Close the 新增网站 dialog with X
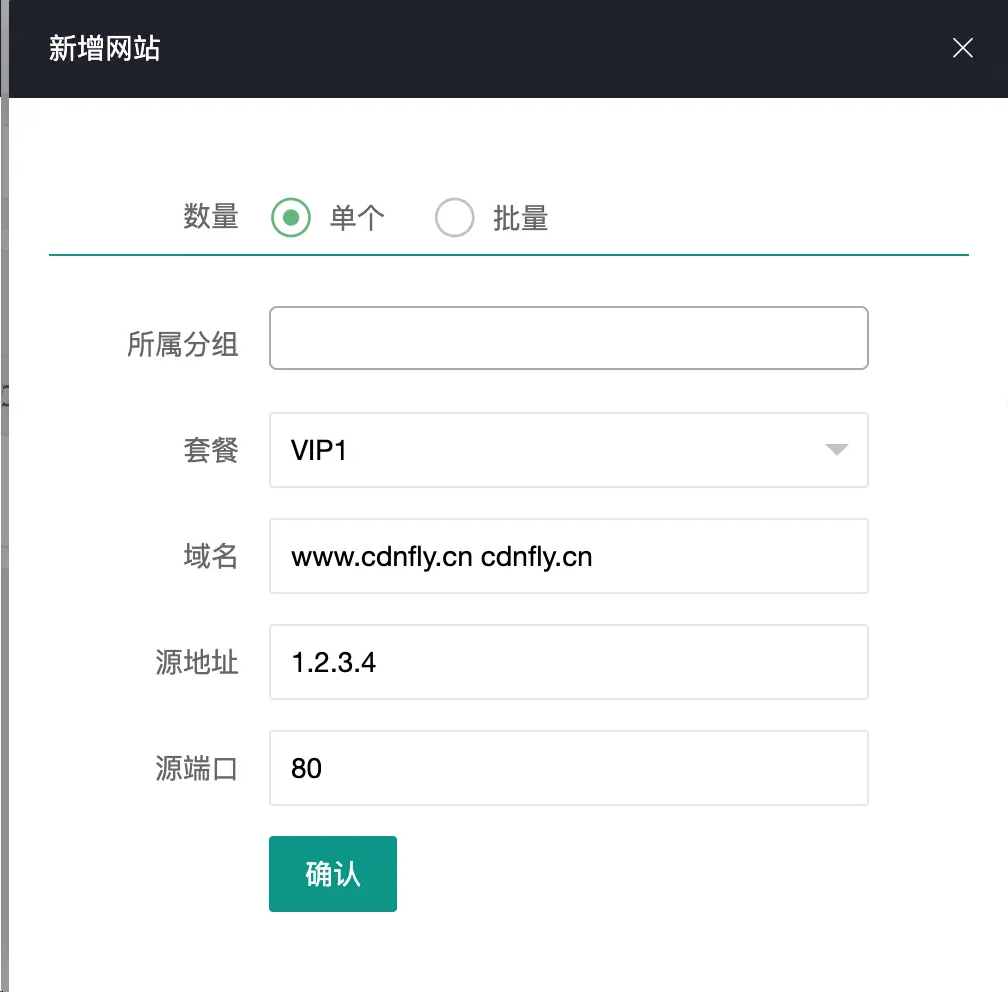Screen dimensions: 1008x992 (x=962, y=48)
